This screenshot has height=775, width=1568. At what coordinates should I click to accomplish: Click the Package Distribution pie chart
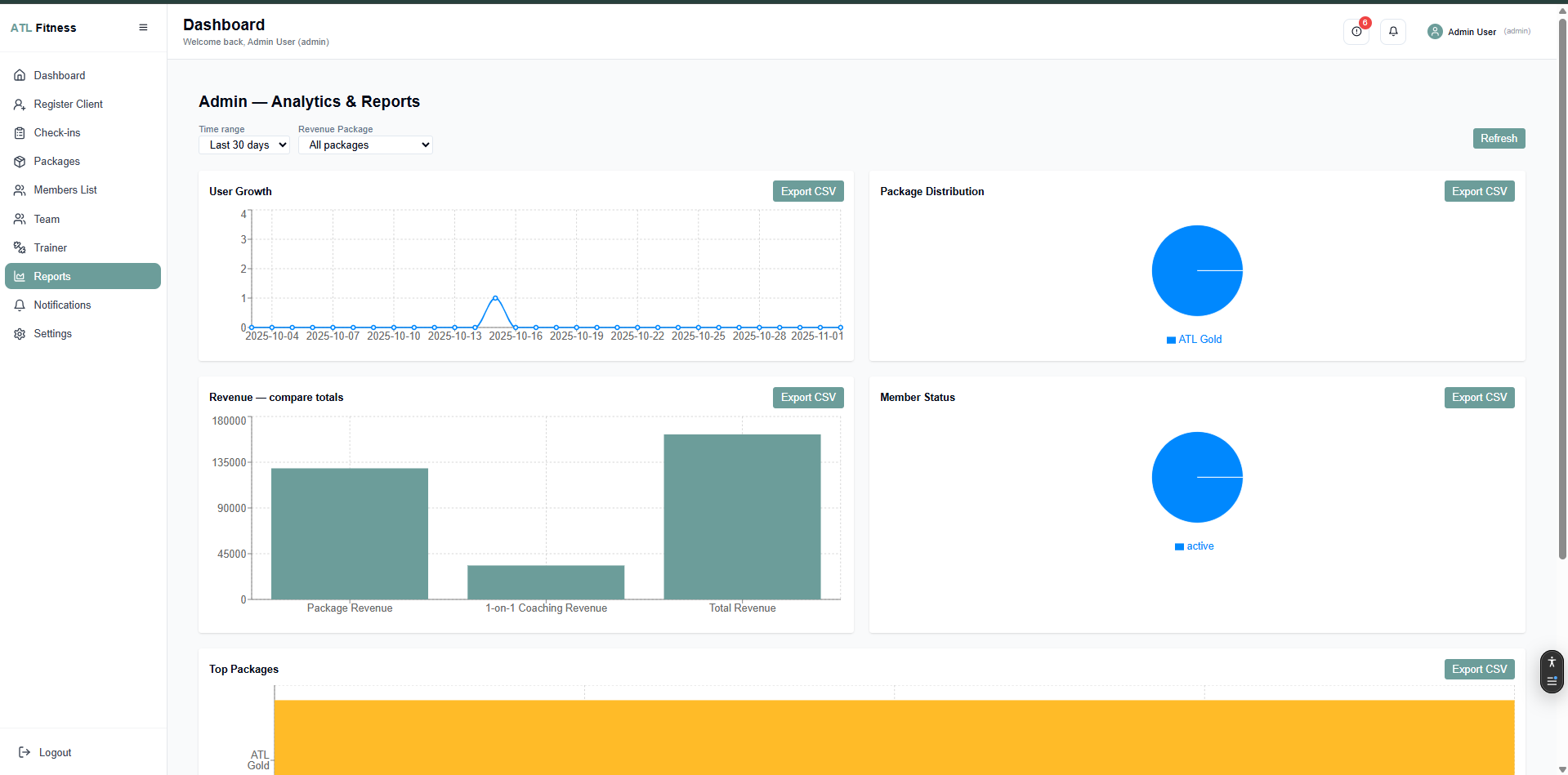pyautogui.click(x=1197, y=271)
